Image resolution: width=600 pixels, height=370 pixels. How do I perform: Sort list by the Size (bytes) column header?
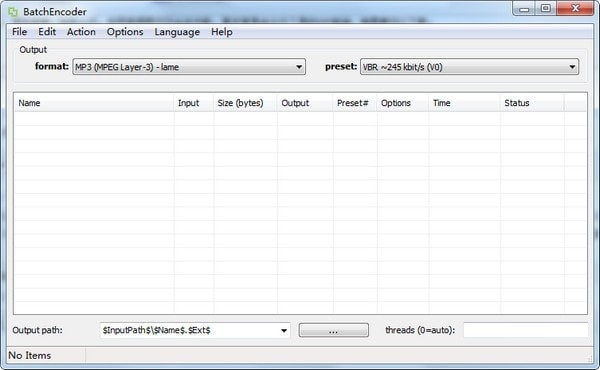(245, 103)
